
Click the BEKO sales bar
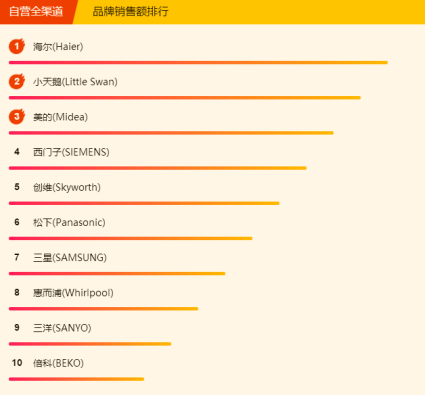pos(76,379)
